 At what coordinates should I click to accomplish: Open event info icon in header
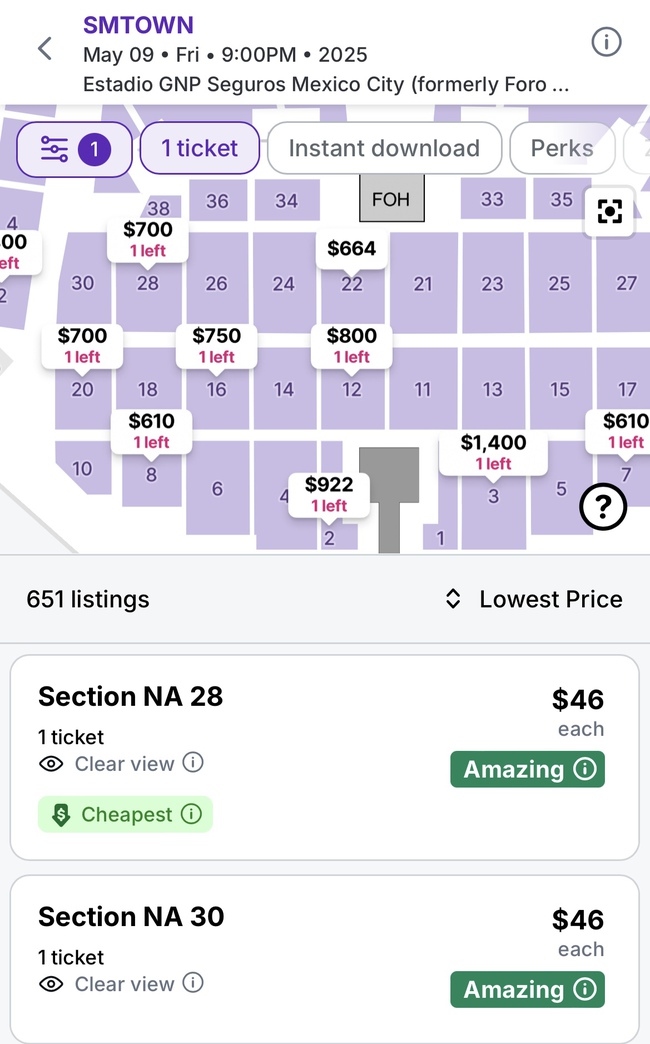click(606, 42)
